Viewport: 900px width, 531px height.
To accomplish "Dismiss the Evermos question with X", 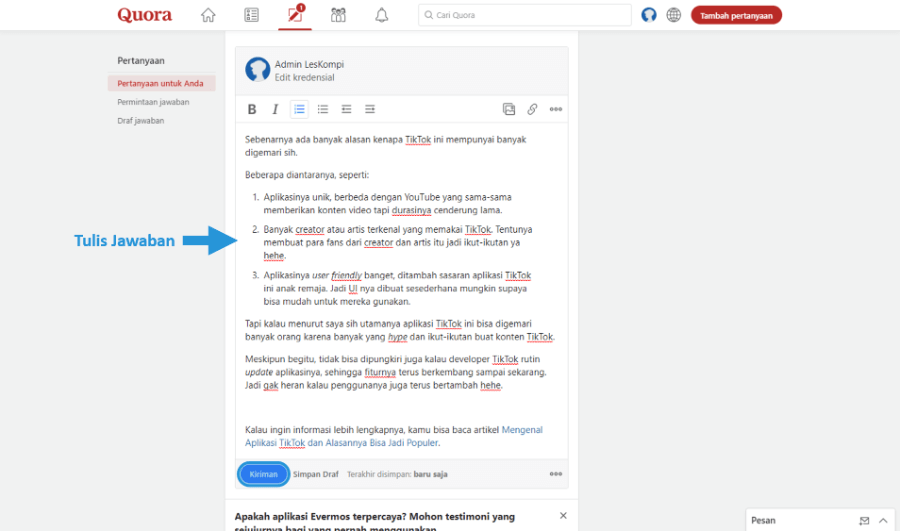I will 563,516.
